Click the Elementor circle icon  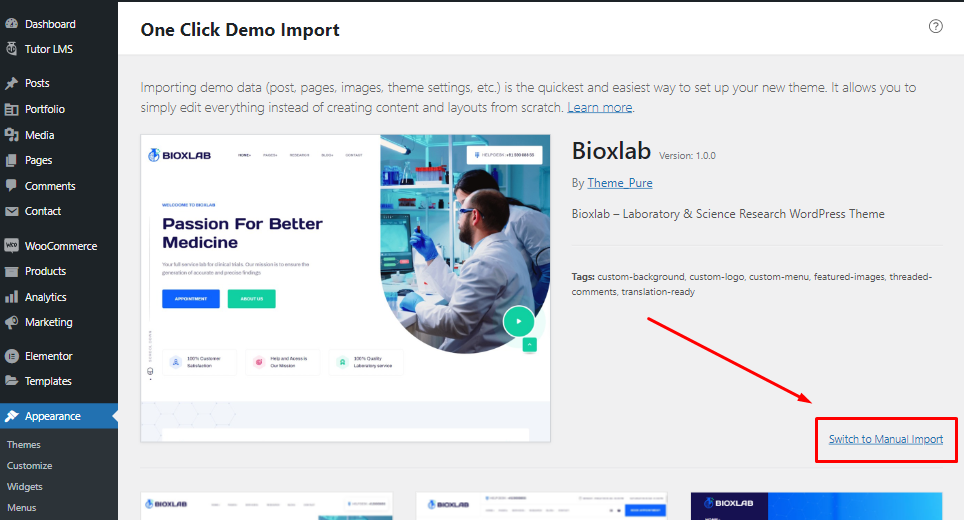coord(11,356)
